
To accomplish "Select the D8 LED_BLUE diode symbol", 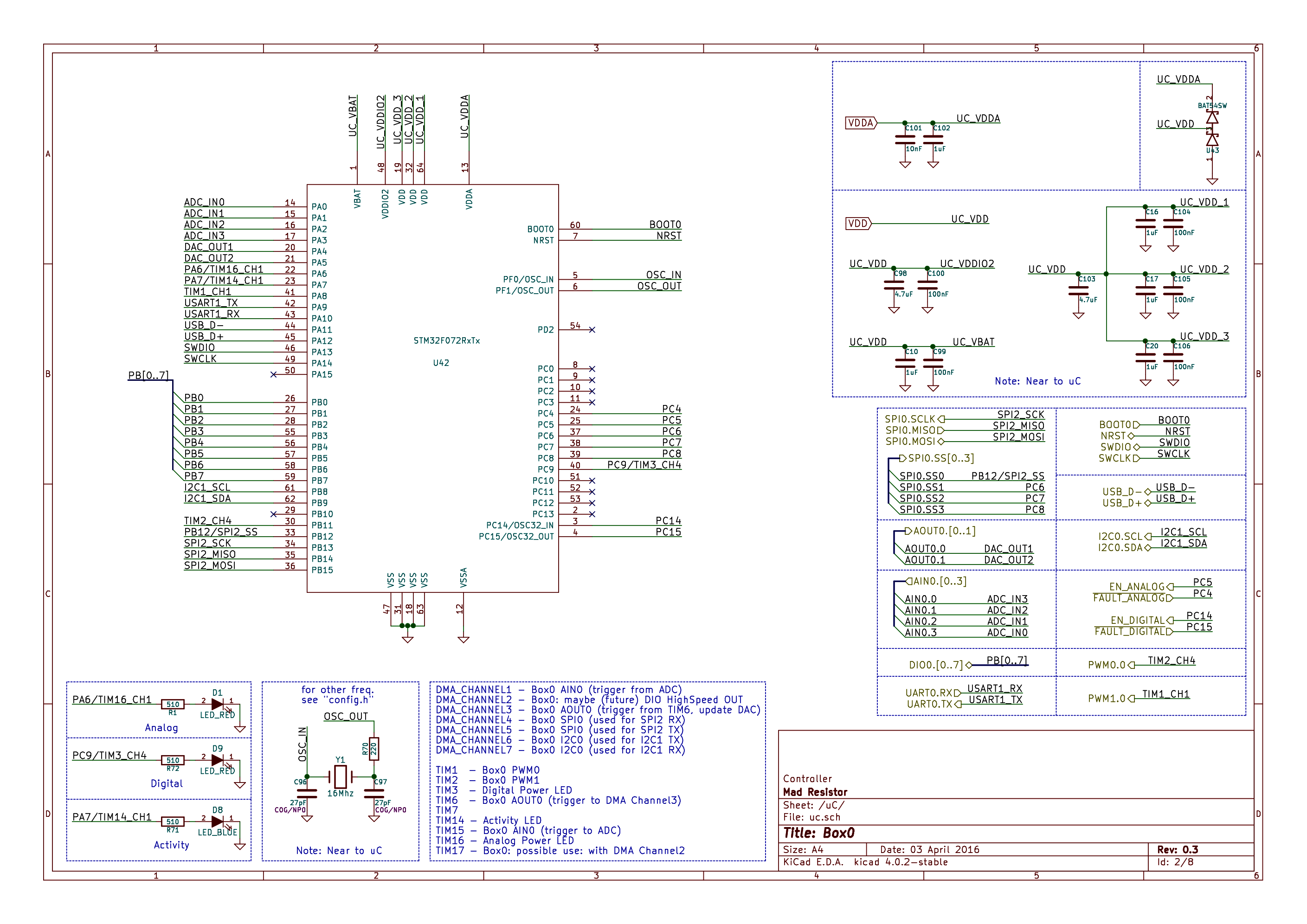I will [218, 821].
